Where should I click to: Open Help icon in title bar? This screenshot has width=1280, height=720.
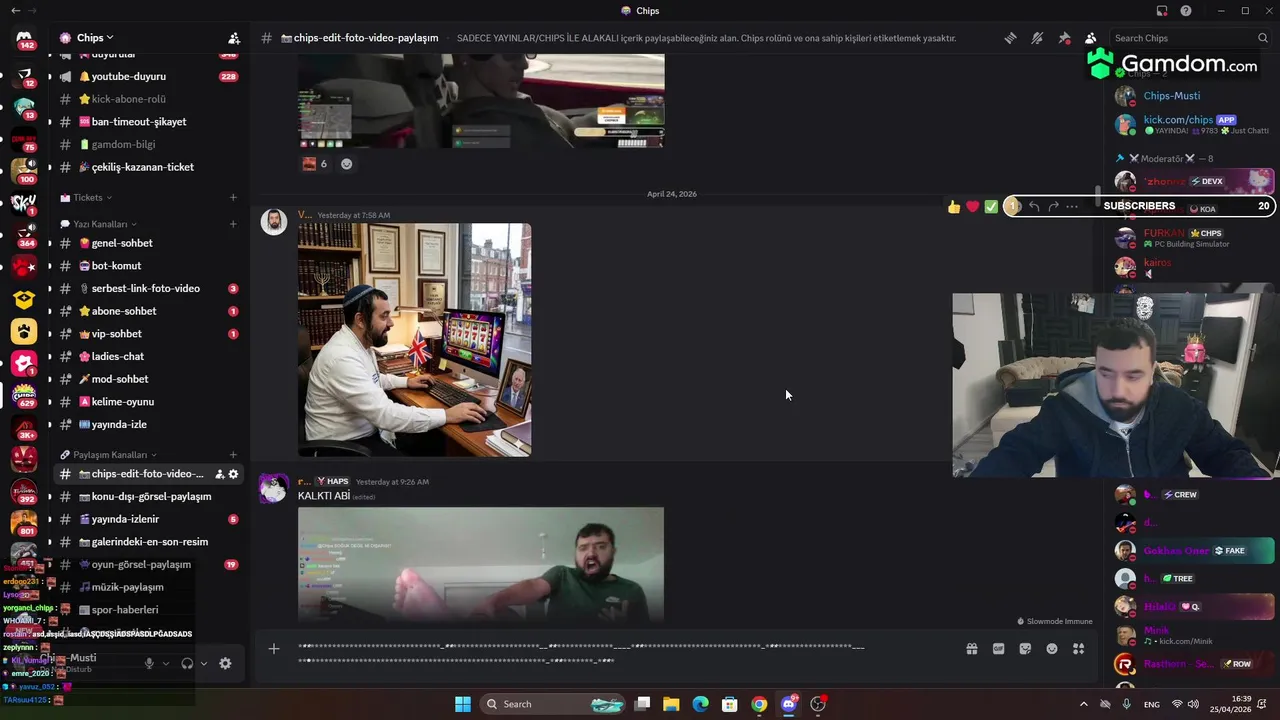click(x=1186, y=11)
